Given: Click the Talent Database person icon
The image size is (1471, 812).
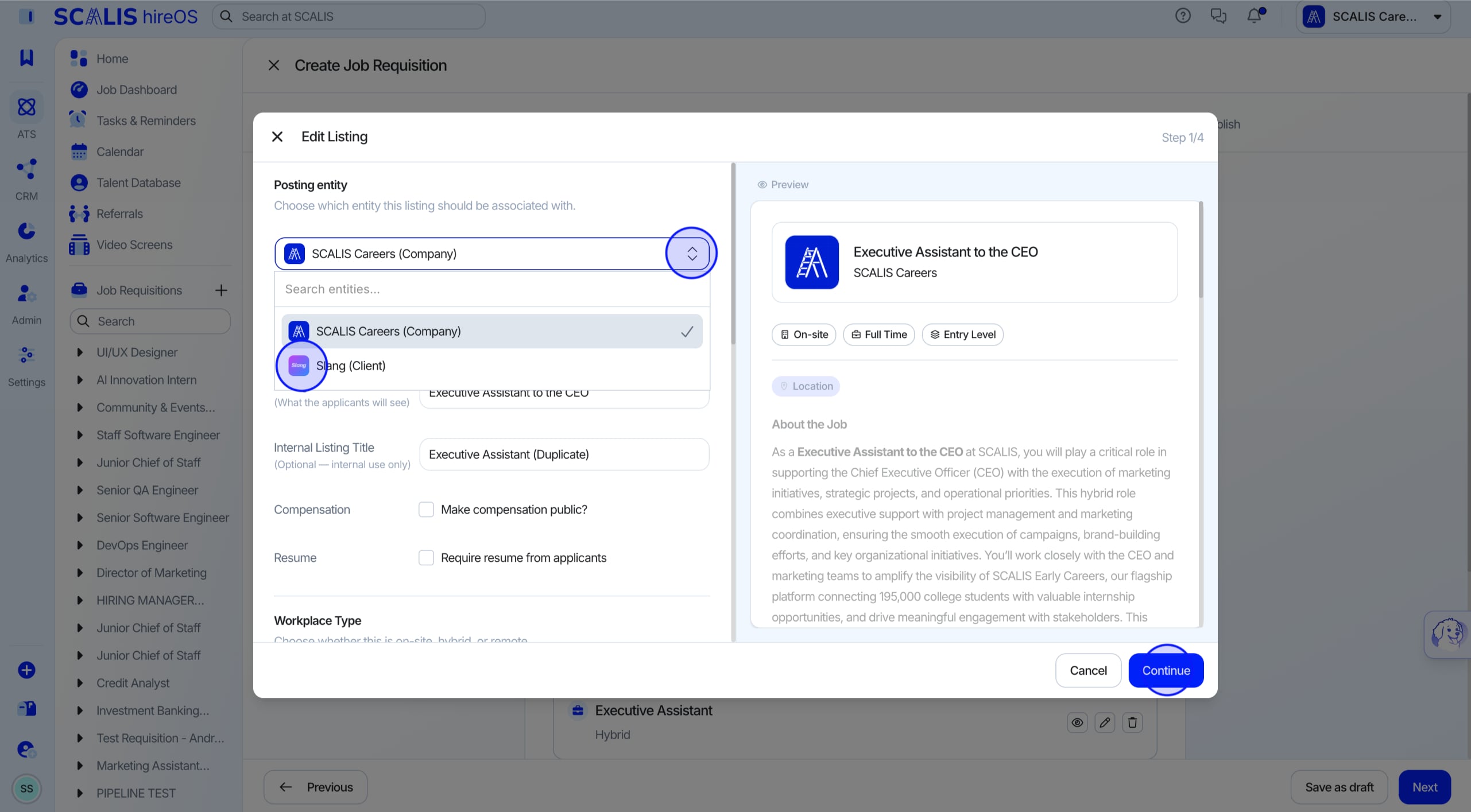Looking at the screenshot, I should (79, 182).
